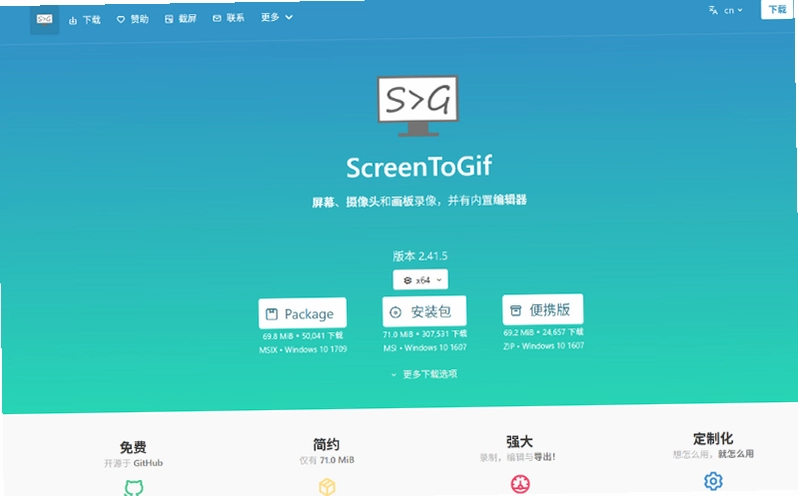The width and height of the screenshot is (798, 496).
Task: Click the envelope icon beside 联系
Action: [217, 18]
